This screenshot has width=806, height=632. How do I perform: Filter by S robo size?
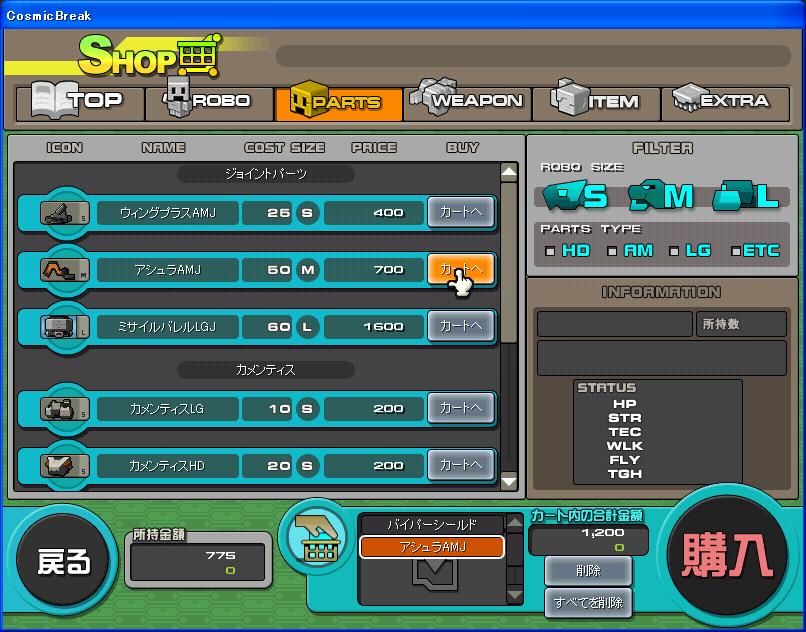[575, 196]
